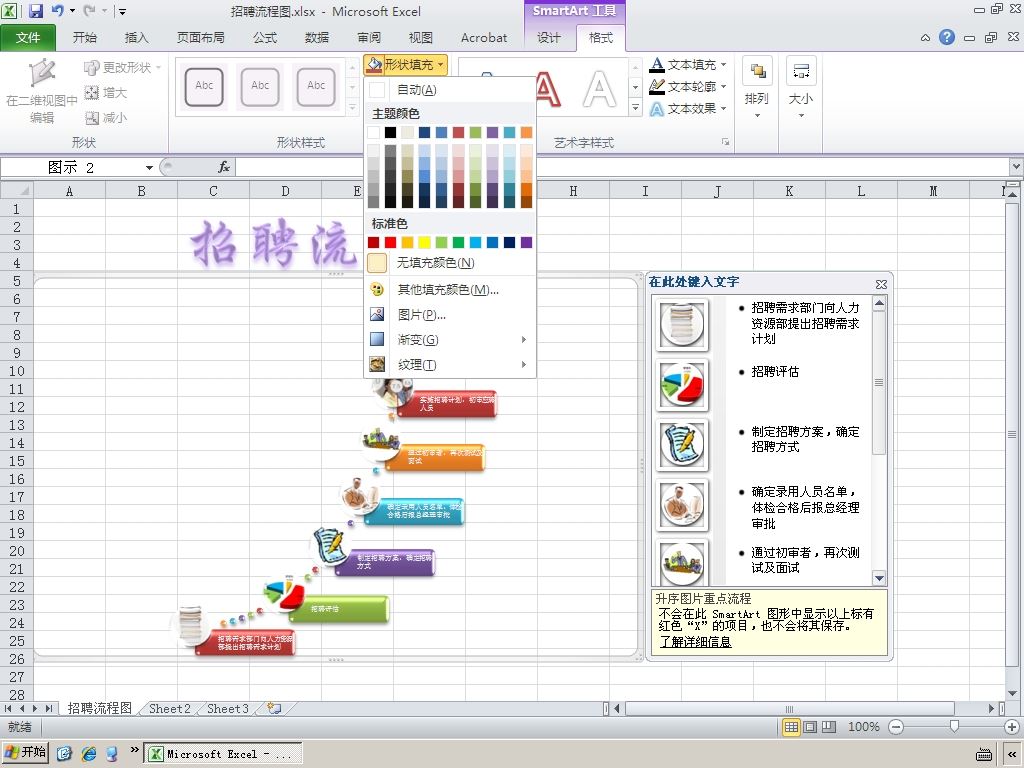The image size is (1024, 768).
Task: Click the 了解详细信息 link
Action: (x=695, y=642)
